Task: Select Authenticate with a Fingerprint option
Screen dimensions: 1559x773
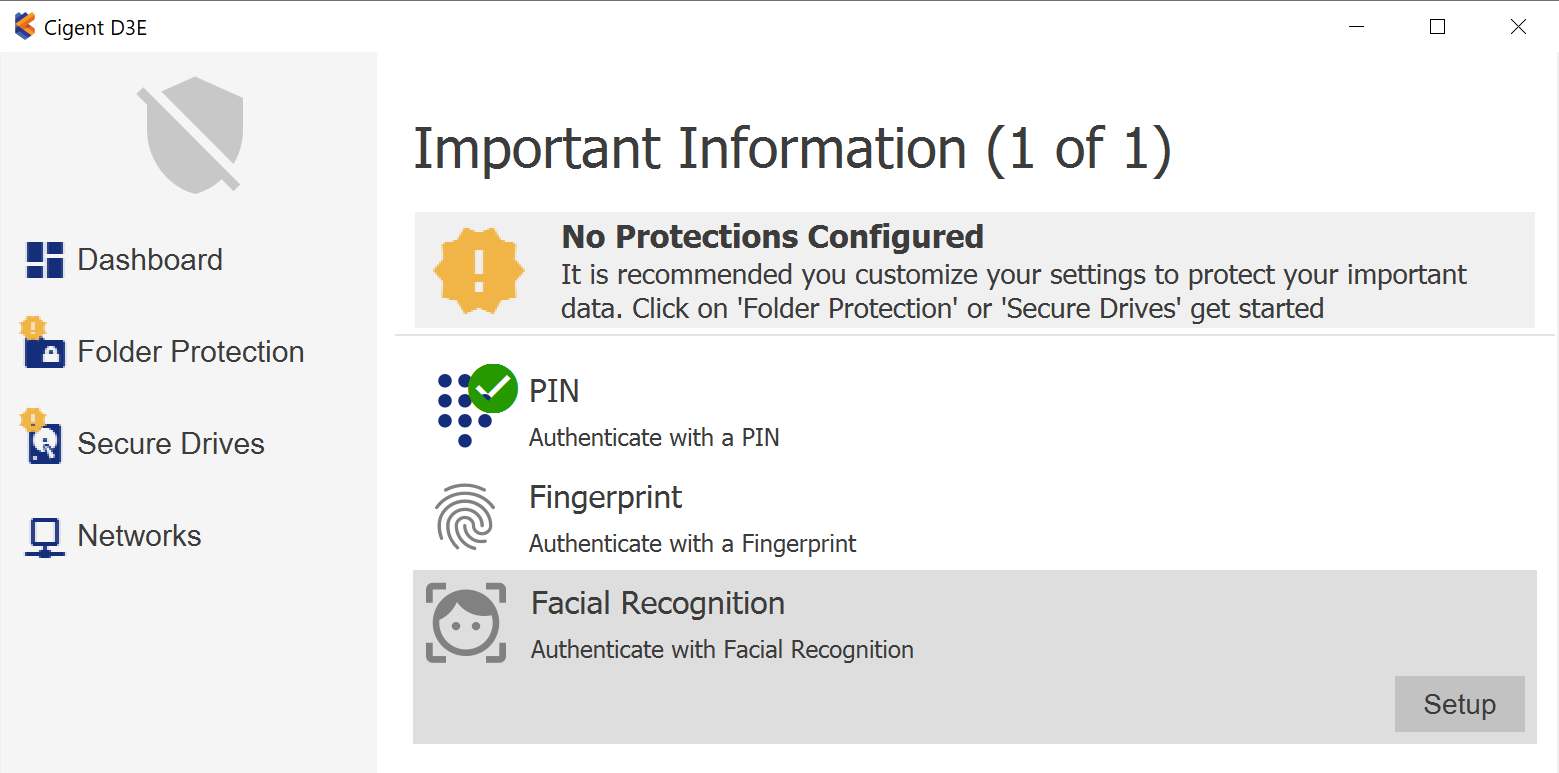Action: (692, 544)
